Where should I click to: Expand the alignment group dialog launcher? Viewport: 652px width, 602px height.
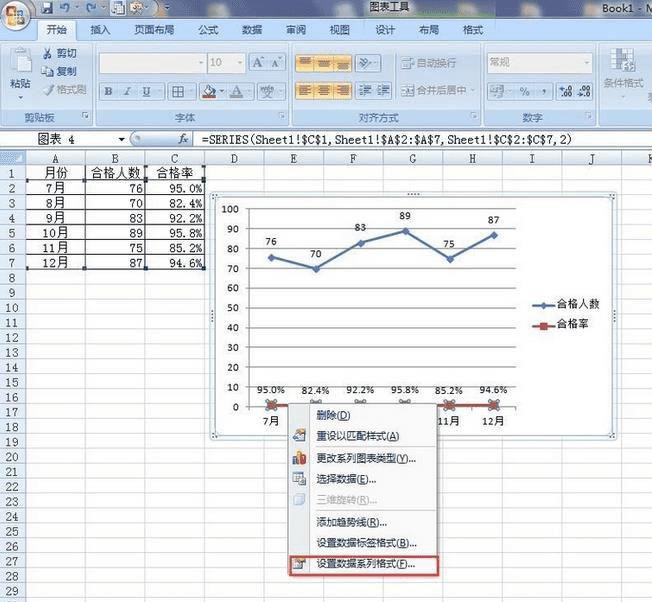click(474, 116)
